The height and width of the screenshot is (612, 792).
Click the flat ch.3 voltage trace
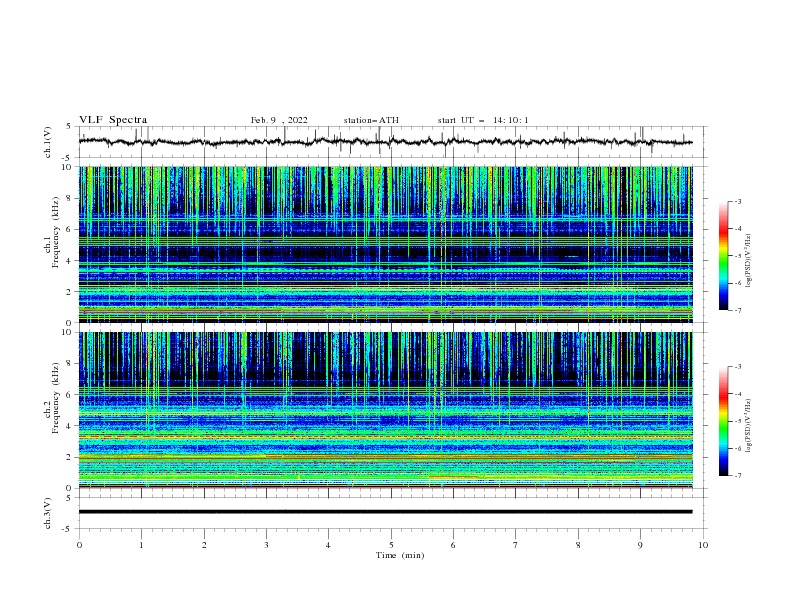385,512
